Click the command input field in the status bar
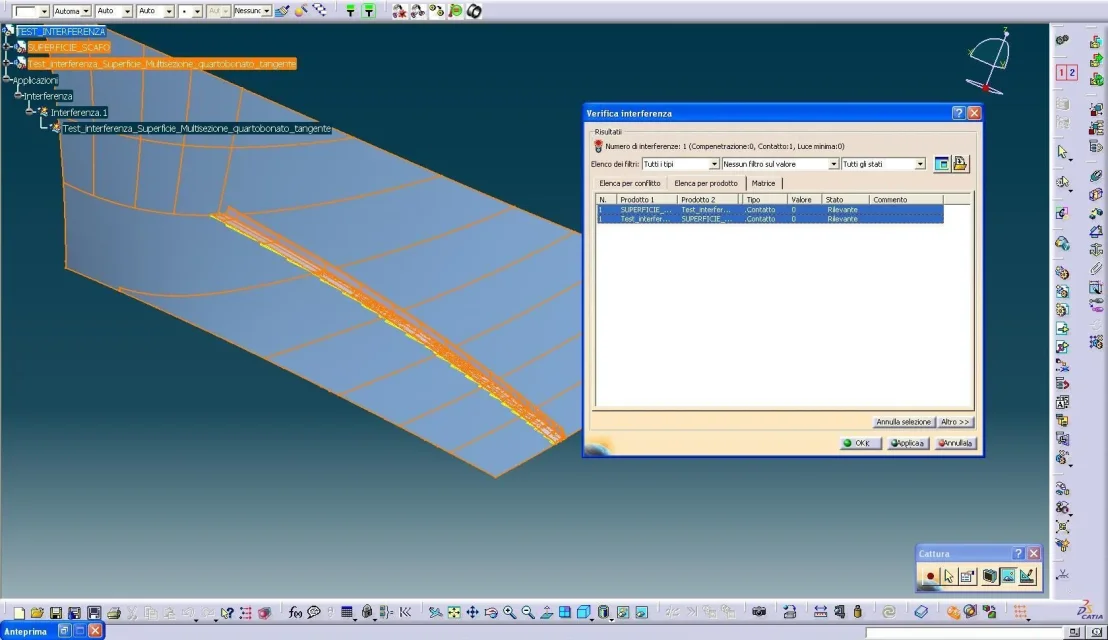 tap(965, 632)
